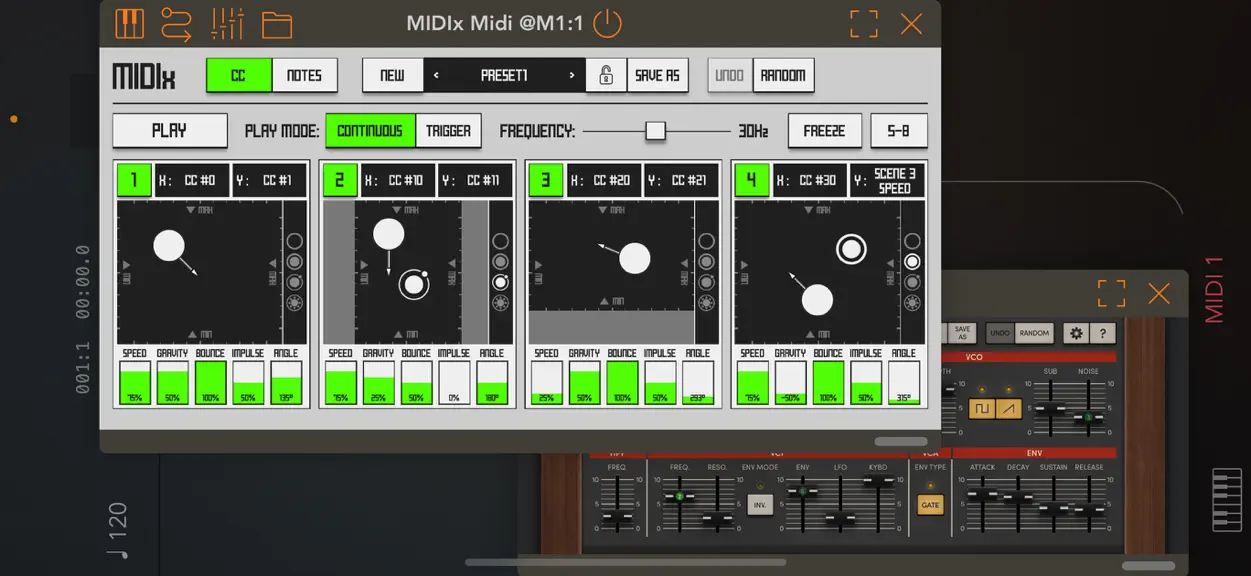The image size is (1251, 576).
Task: Open the Y: CC #1 assignment for pad 1
Action: [270, 180]
